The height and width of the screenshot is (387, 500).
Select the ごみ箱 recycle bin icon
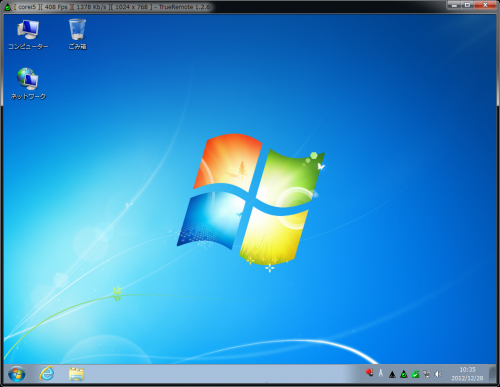77,35
